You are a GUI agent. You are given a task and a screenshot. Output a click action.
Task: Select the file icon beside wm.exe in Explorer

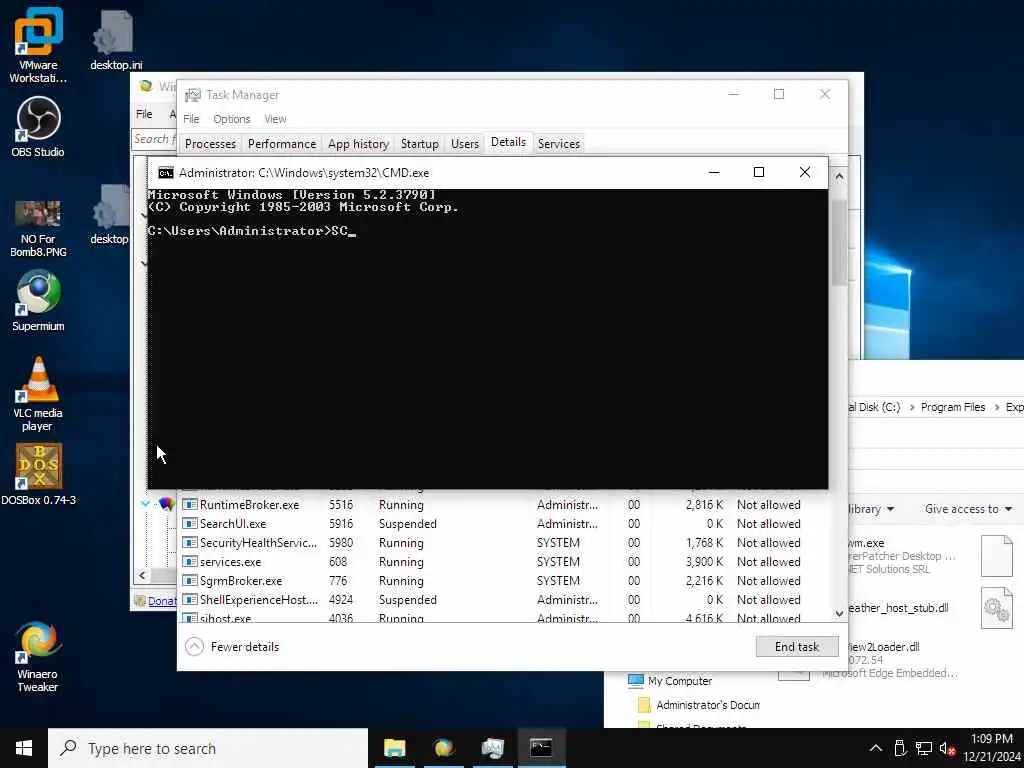997,555
